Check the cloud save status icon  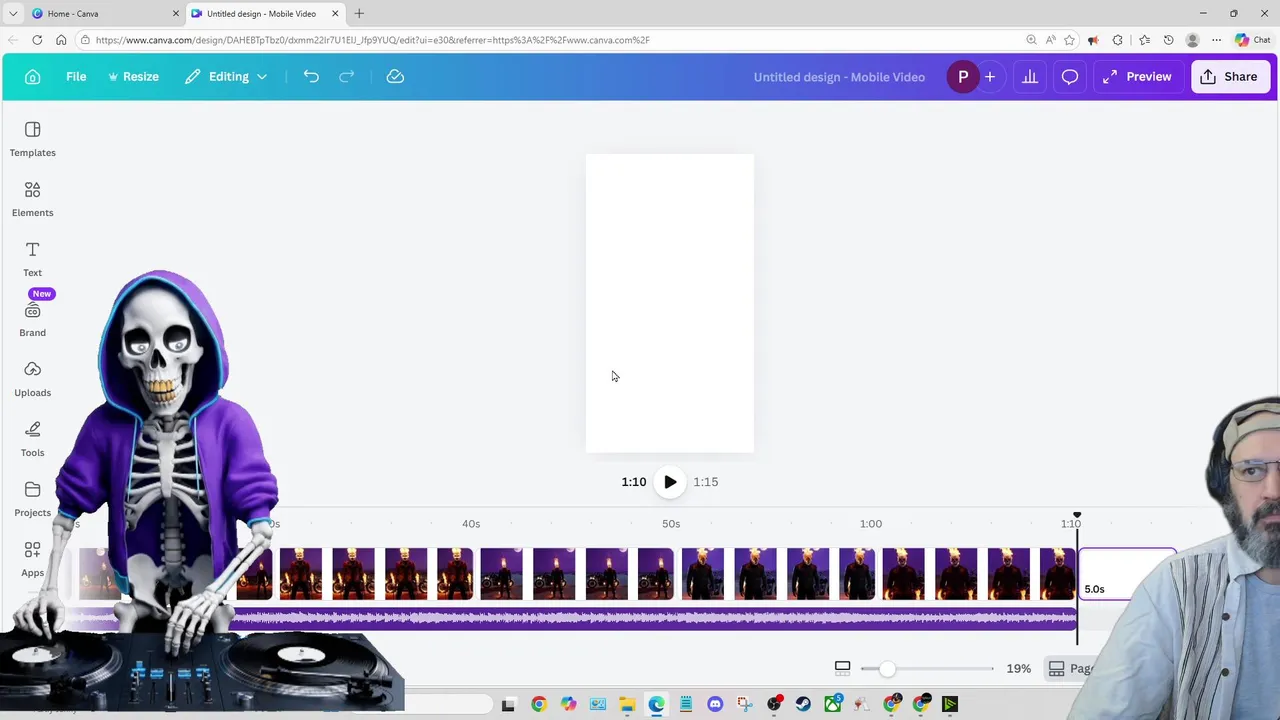pyautogui.click(x=395, y=77)
